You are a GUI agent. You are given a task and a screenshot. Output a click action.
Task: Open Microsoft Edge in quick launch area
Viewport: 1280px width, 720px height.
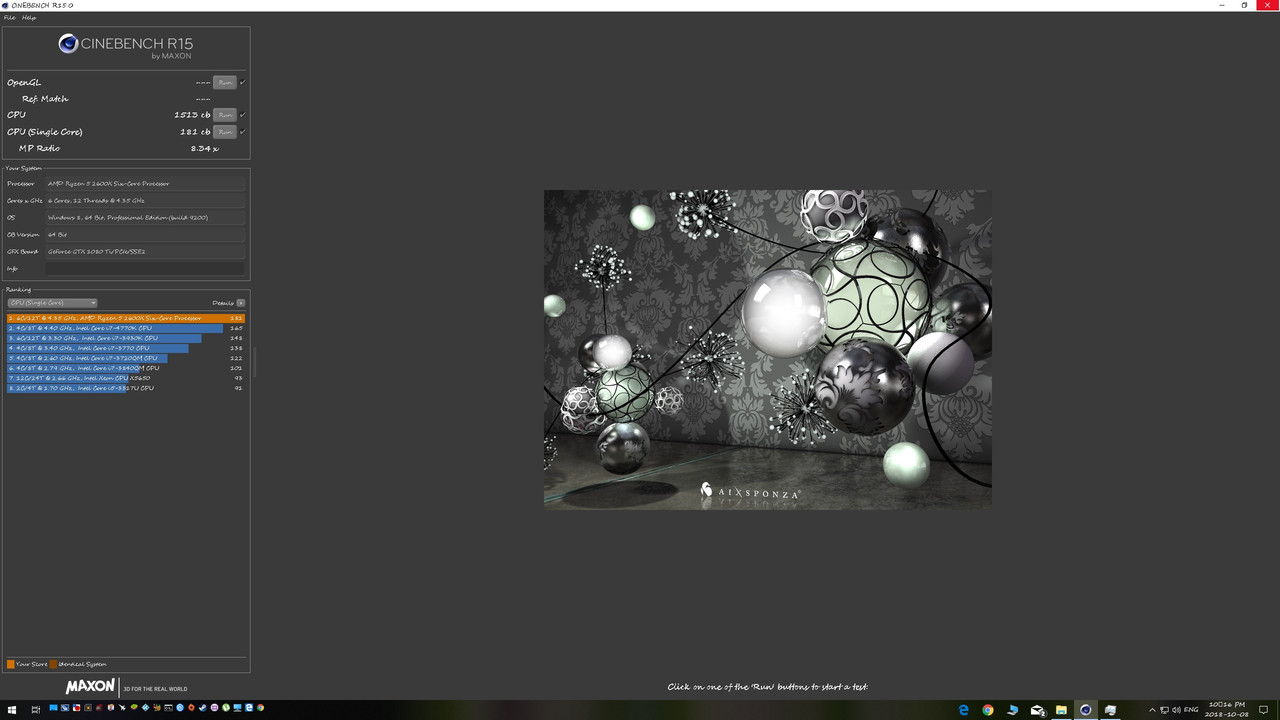(249, 708)
